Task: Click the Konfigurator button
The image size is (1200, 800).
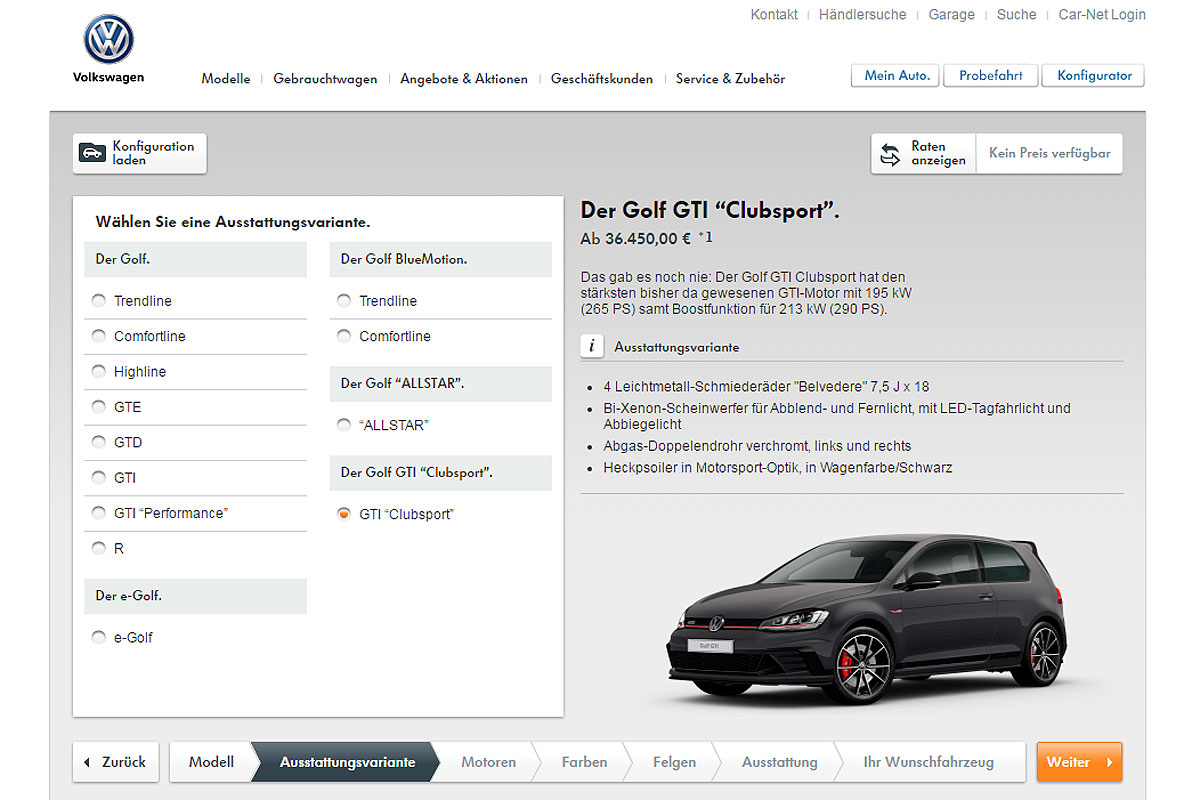Action: pos(1093,76)
